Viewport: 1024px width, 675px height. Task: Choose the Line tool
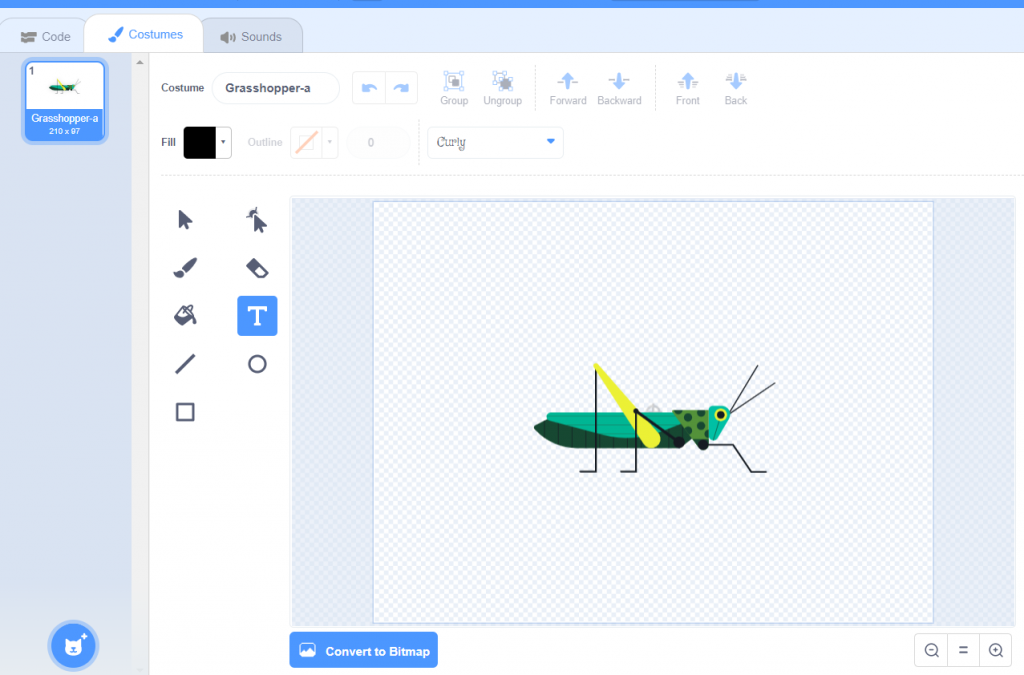coord(185,364)
